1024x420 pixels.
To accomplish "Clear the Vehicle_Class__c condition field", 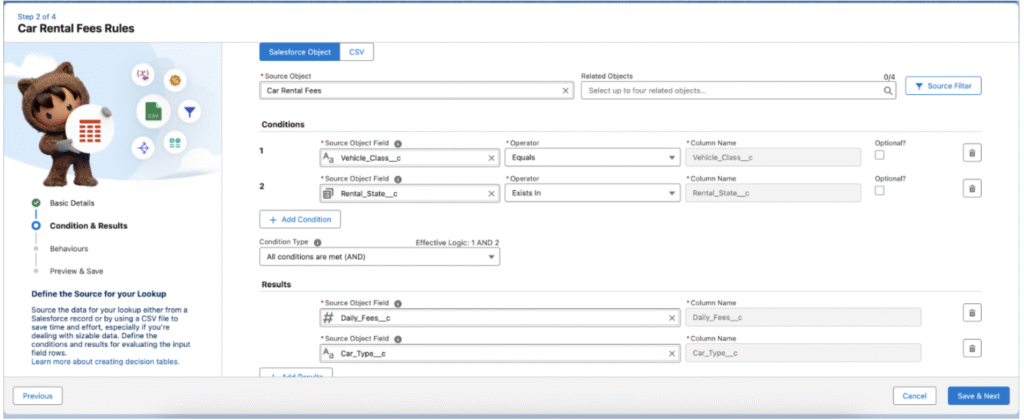I will 491,157.
